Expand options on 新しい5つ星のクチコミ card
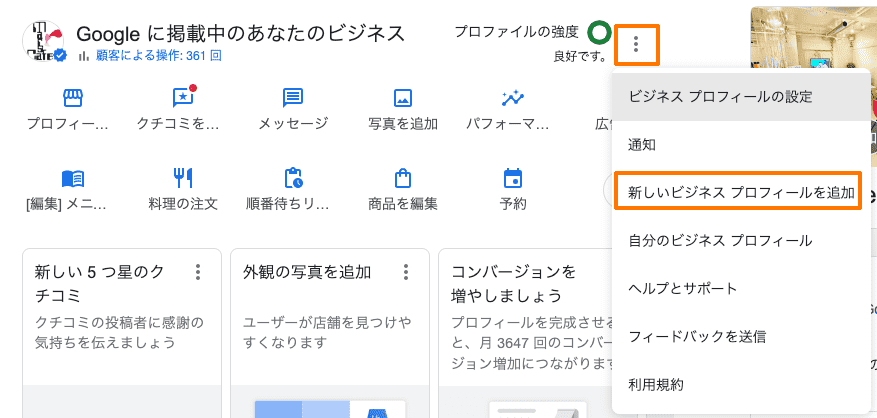 [x=198, y=272]
